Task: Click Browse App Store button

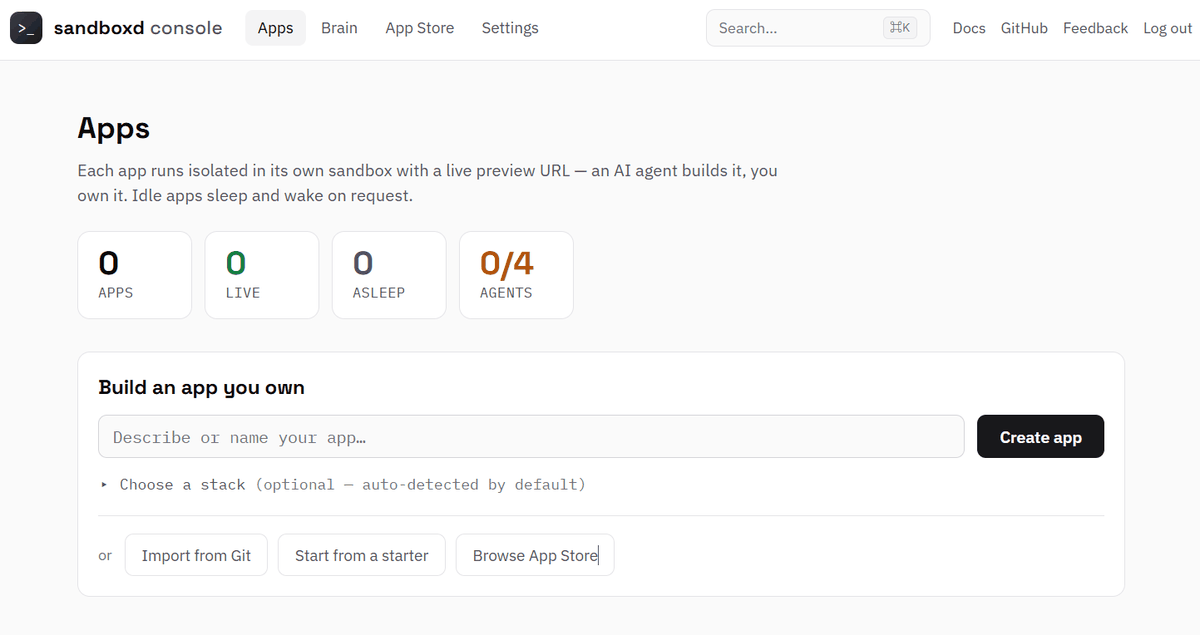Action: [535, 555]
